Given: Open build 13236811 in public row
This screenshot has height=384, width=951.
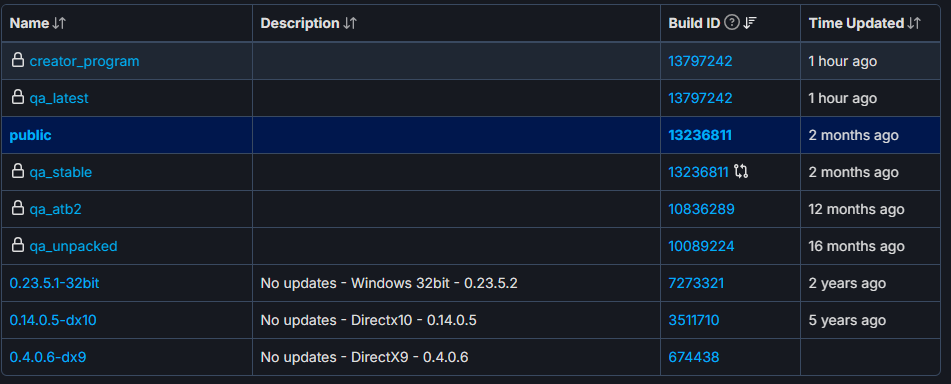Looking at the screenshot, I should [700, 135].
